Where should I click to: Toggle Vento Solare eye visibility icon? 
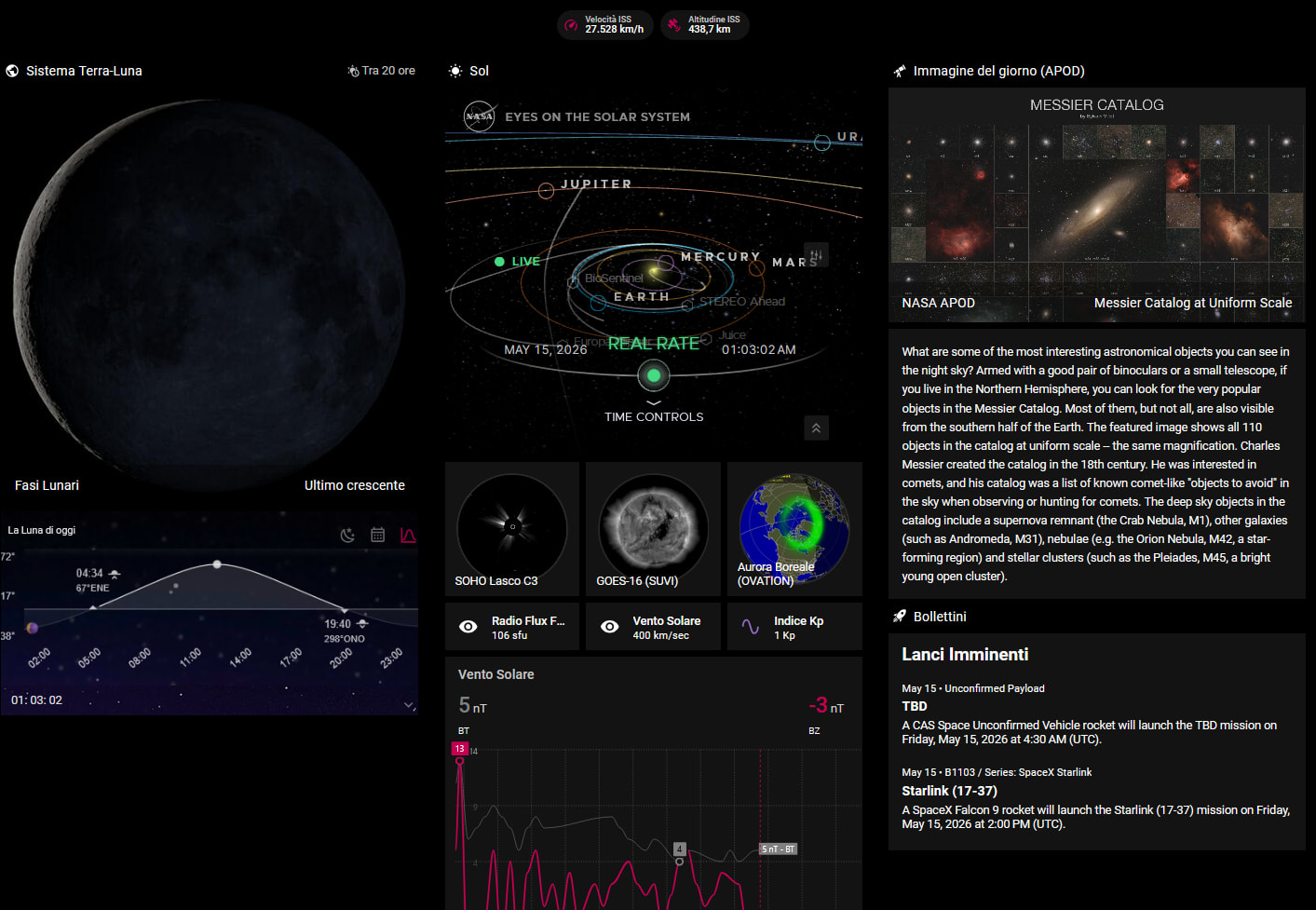[610, 627]
